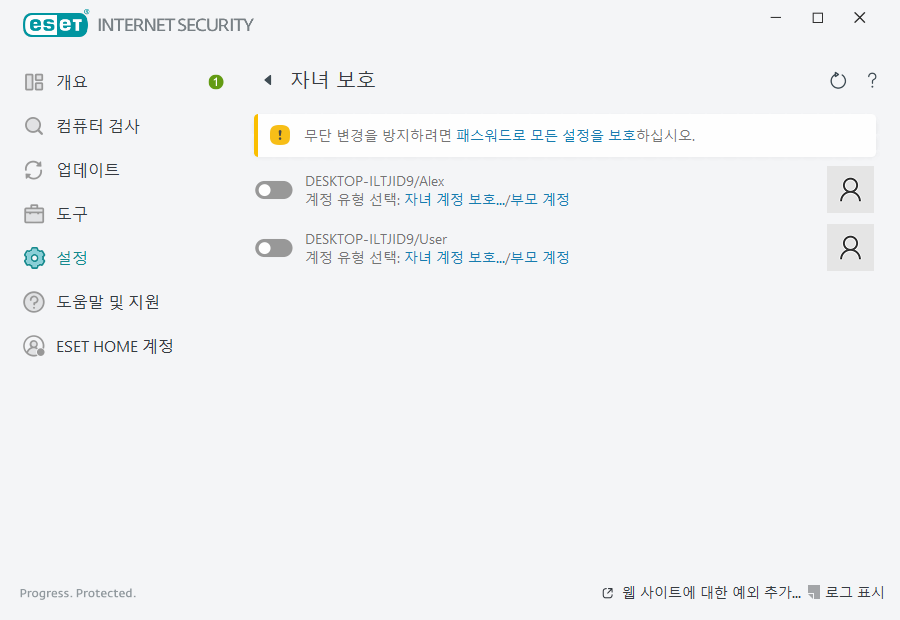Open the 컴퓨터 검사 sidebar menu item
900x620 pixels.
point(98,126)
